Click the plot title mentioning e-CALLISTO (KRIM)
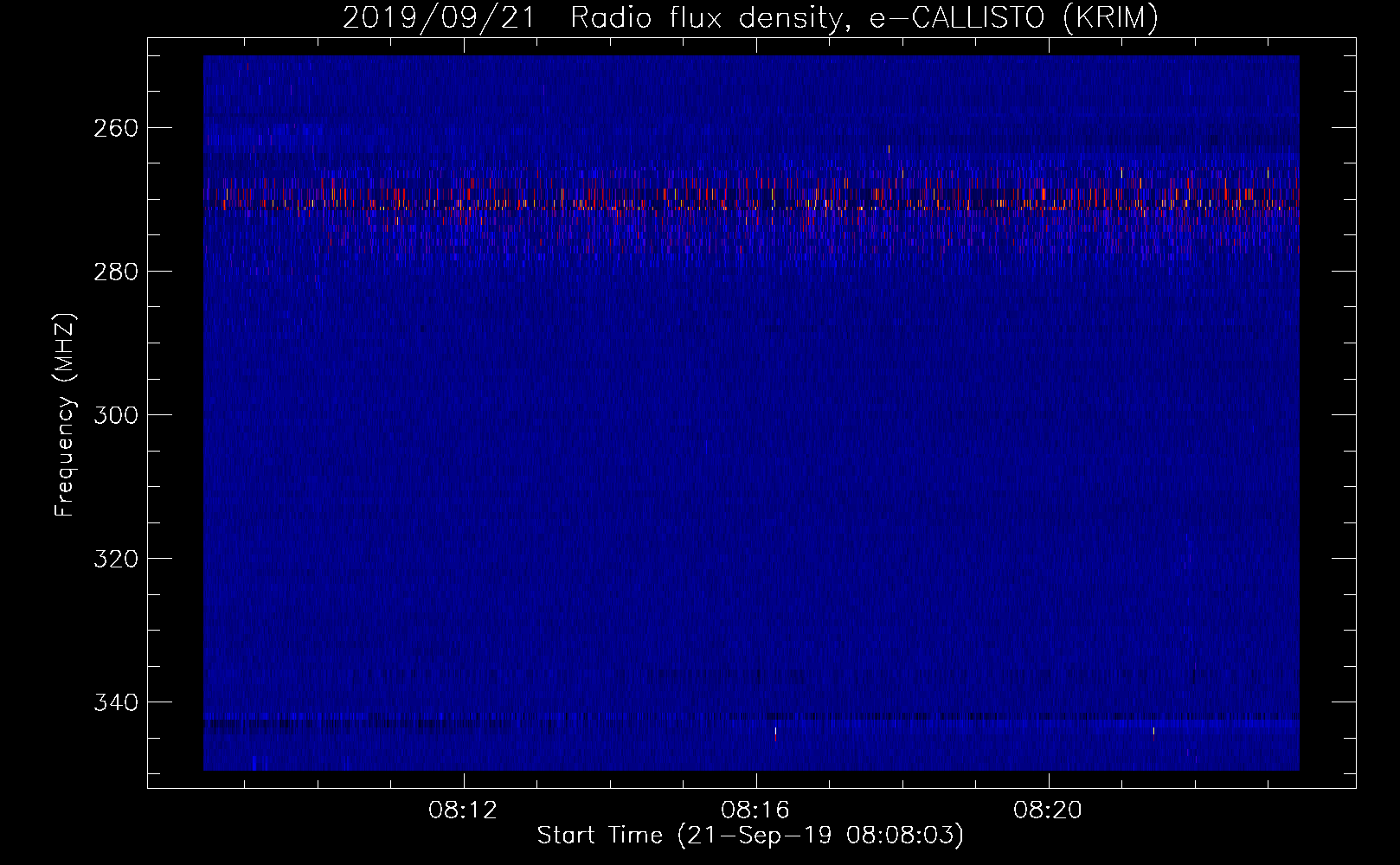Screen dimensions: 1400x865 750,17
